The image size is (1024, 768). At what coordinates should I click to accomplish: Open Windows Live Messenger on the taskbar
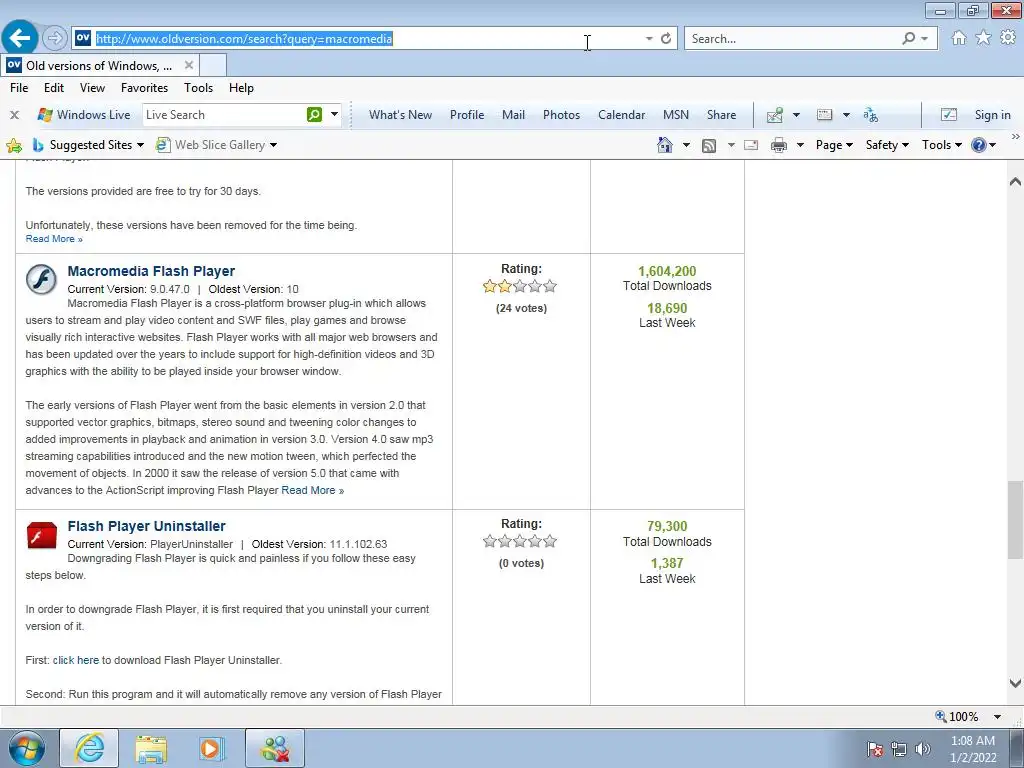(275, 748)
